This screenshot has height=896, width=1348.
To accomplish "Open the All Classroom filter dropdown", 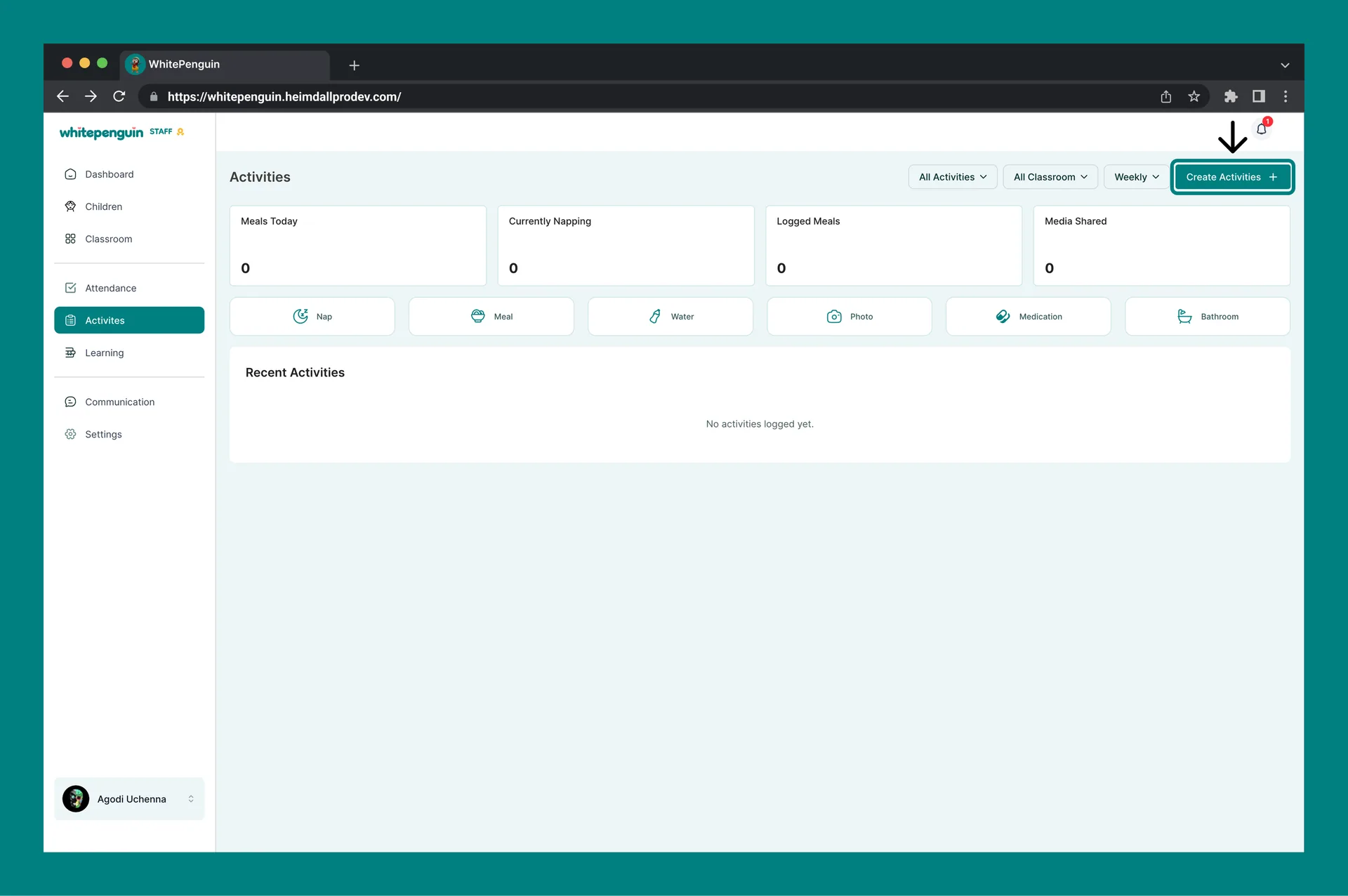I will click(1050, 177).
